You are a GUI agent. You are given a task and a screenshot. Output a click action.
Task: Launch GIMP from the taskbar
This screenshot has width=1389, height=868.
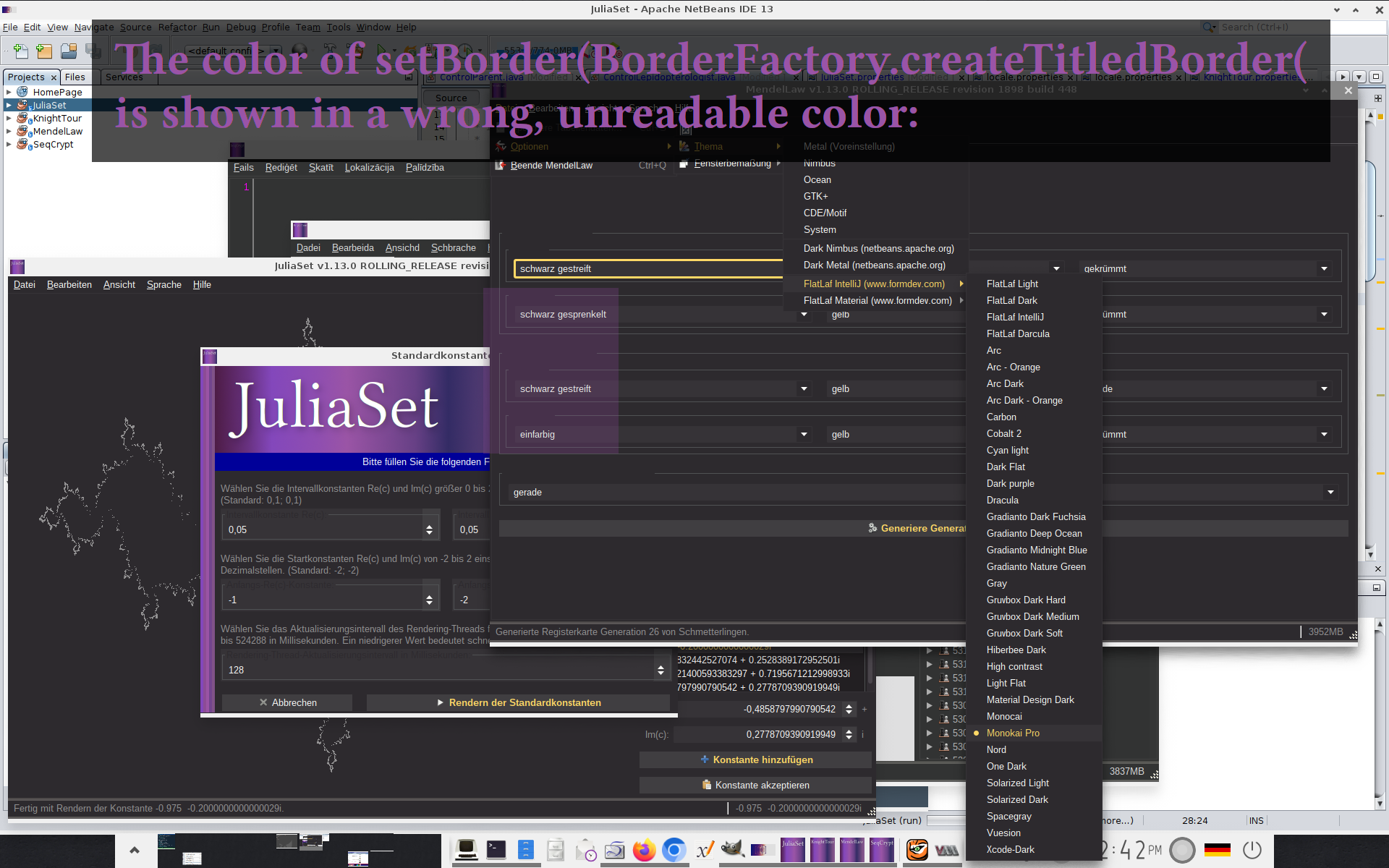click(x=732, y=850)
